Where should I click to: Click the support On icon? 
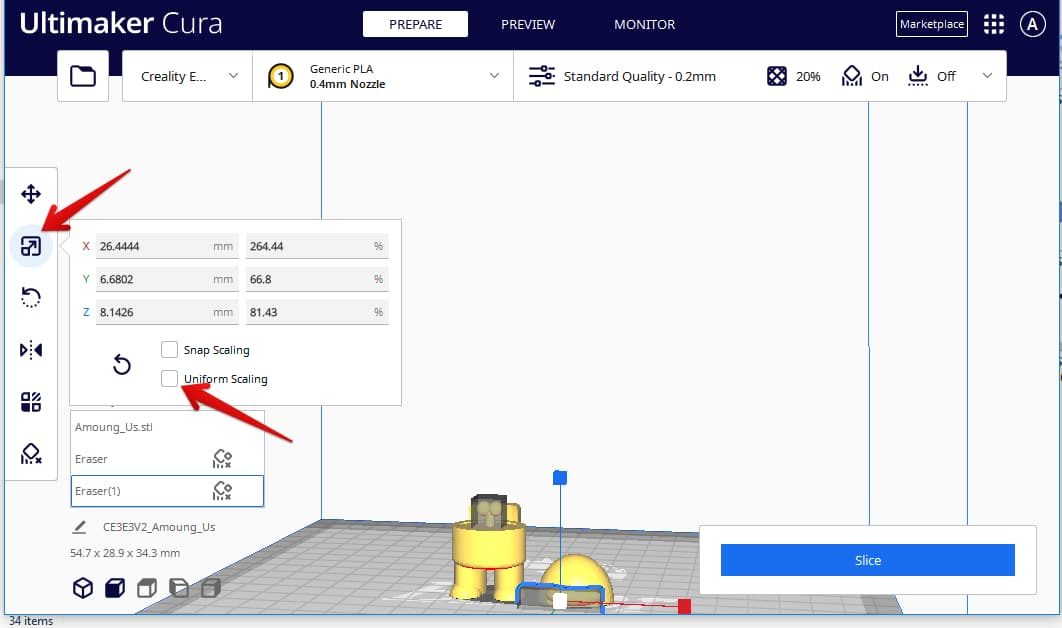(x=851, y=76)
